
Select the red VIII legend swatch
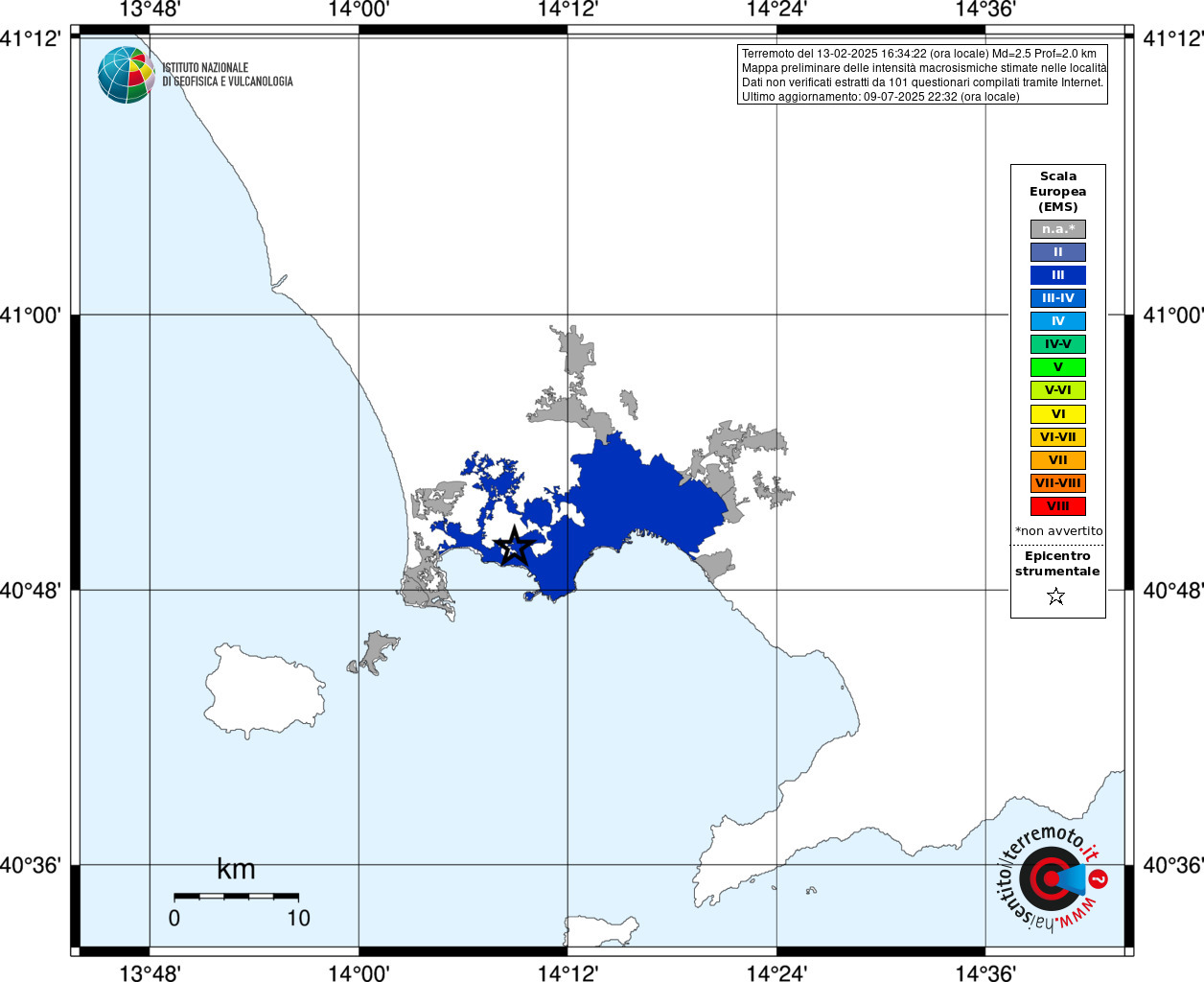click(1058, 506)
